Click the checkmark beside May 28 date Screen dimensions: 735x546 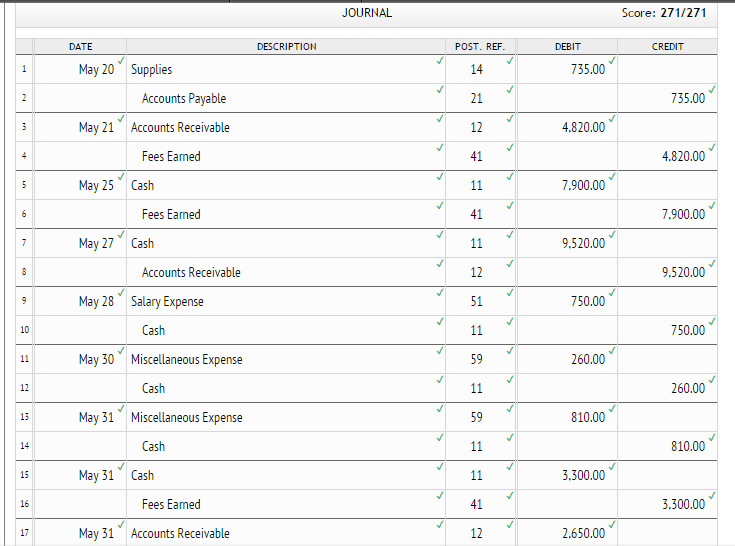click(120, 294)
